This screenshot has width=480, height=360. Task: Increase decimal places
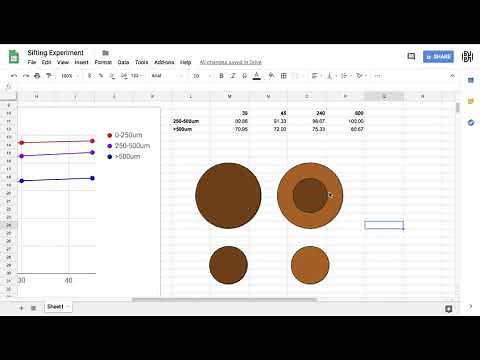click(124, 76)
